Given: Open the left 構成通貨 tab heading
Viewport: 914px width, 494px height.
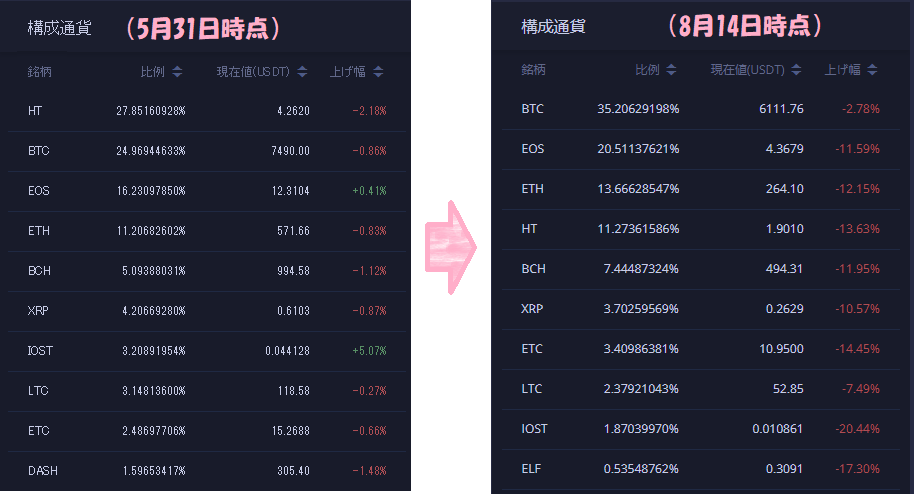Looking at the screenshot, I should pyautogui.click(x=59, y=28).
